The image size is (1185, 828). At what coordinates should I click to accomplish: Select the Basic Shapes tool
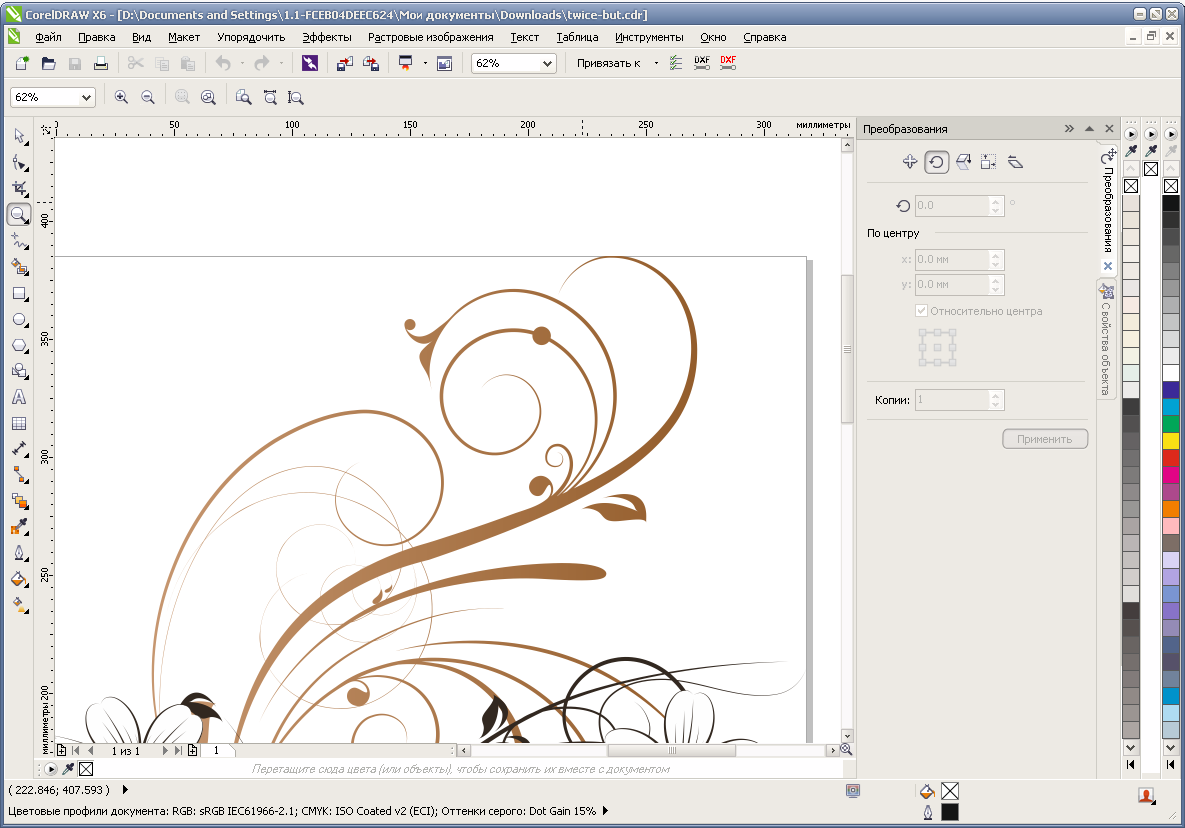20,371
